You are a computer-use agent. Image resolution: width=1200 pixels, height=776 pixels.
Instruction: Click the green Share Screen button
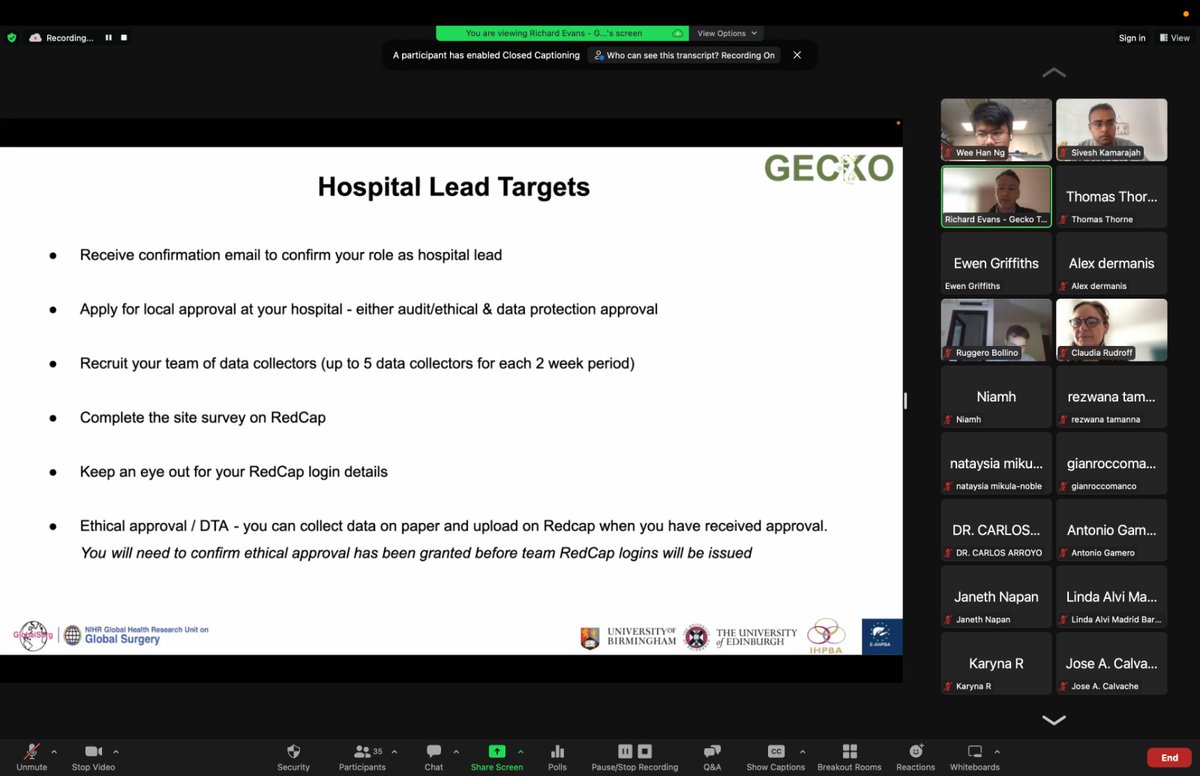[496, 756]
